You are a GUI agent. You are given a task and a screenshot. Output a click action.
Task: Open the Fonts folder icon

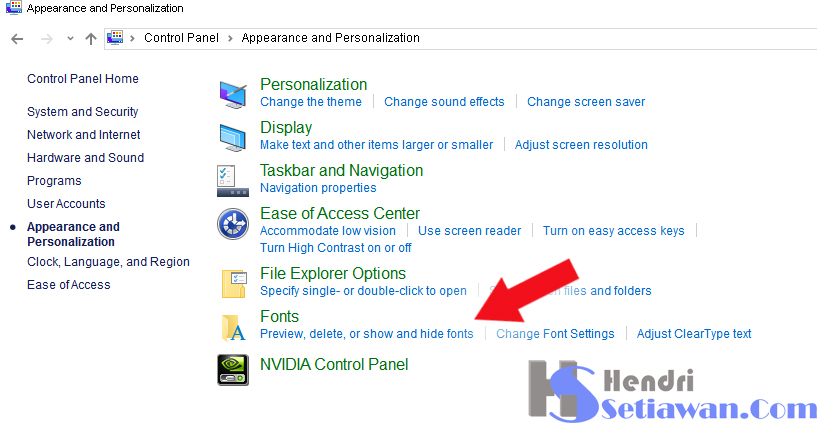tap(232, 326)
